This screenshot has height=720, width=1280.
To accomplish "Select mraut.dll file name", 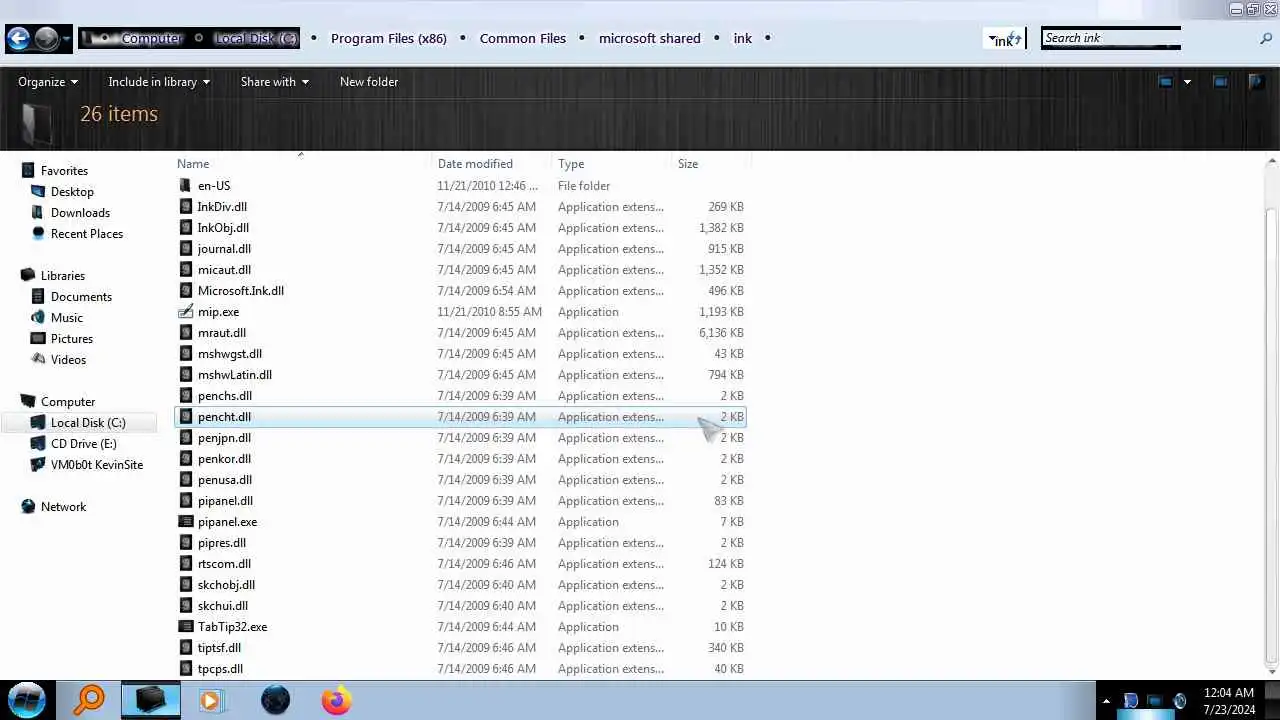I will click(x=222, y=333).
